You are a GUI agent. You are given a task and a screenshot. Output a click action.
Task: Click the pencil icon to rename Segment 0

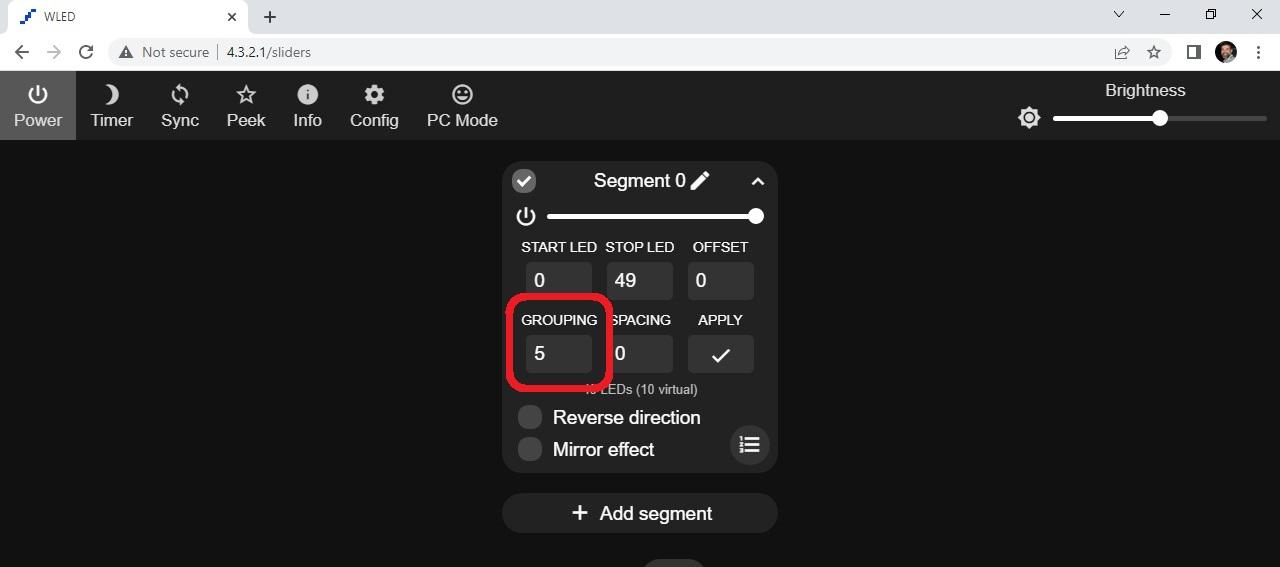point(700,180)
